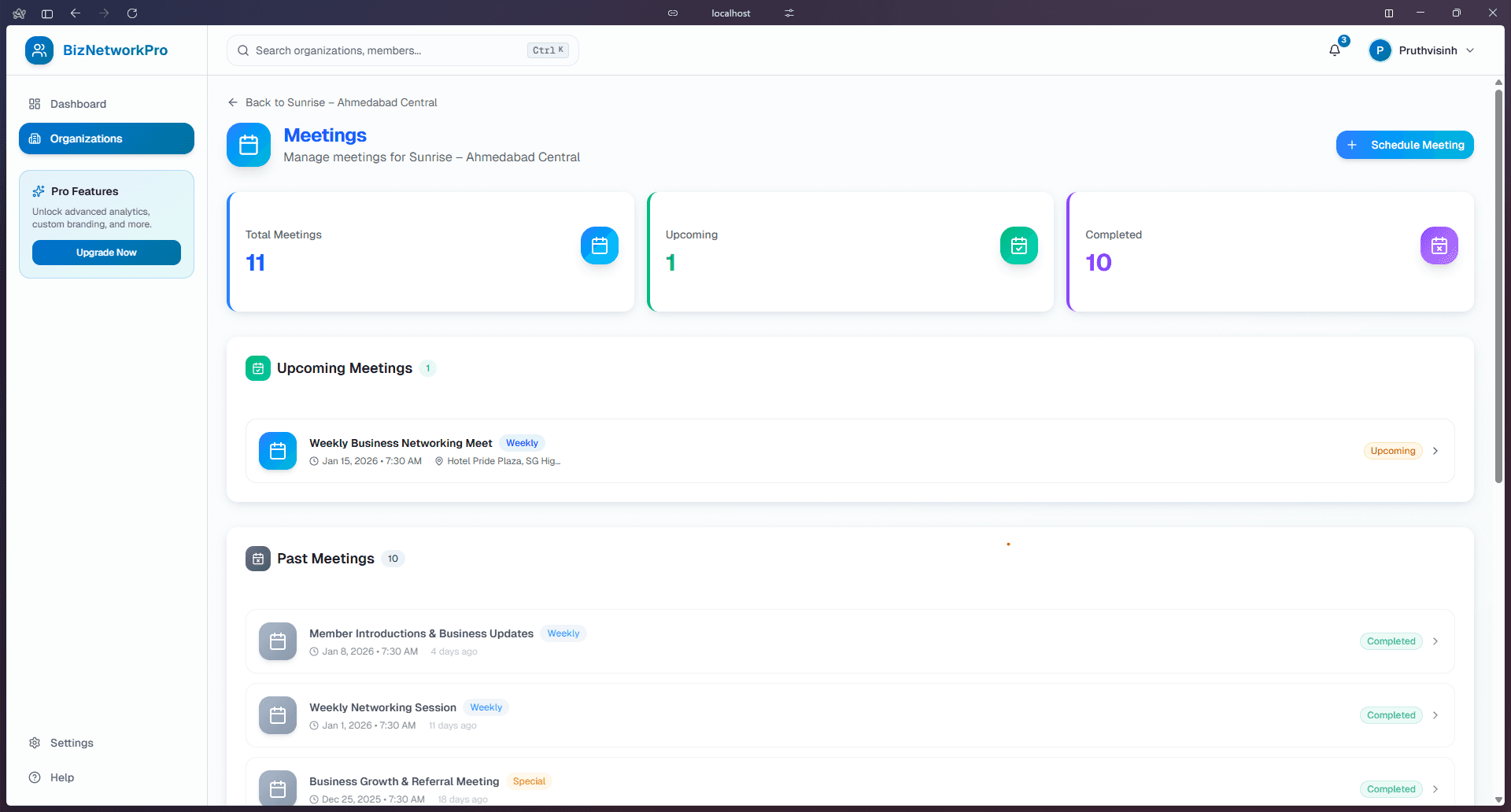Click the Completed badge on Weekly Networking Session
1511x812 pixels.
point(1391,714)
